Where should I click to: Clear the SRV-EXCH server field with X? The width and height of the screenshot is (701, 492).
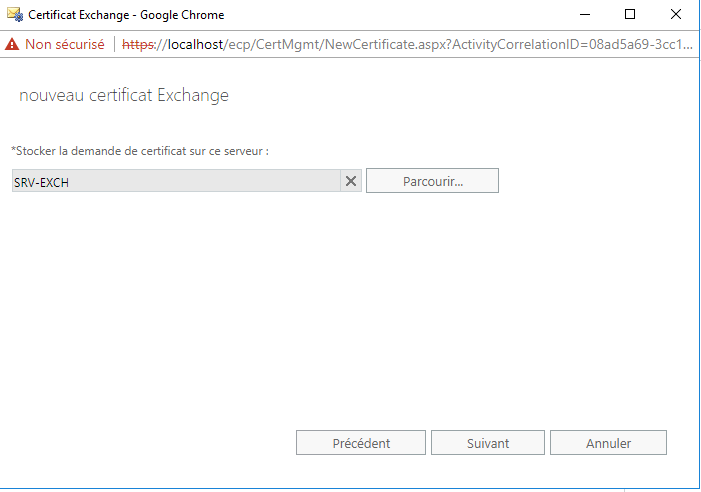pos(351,181)
